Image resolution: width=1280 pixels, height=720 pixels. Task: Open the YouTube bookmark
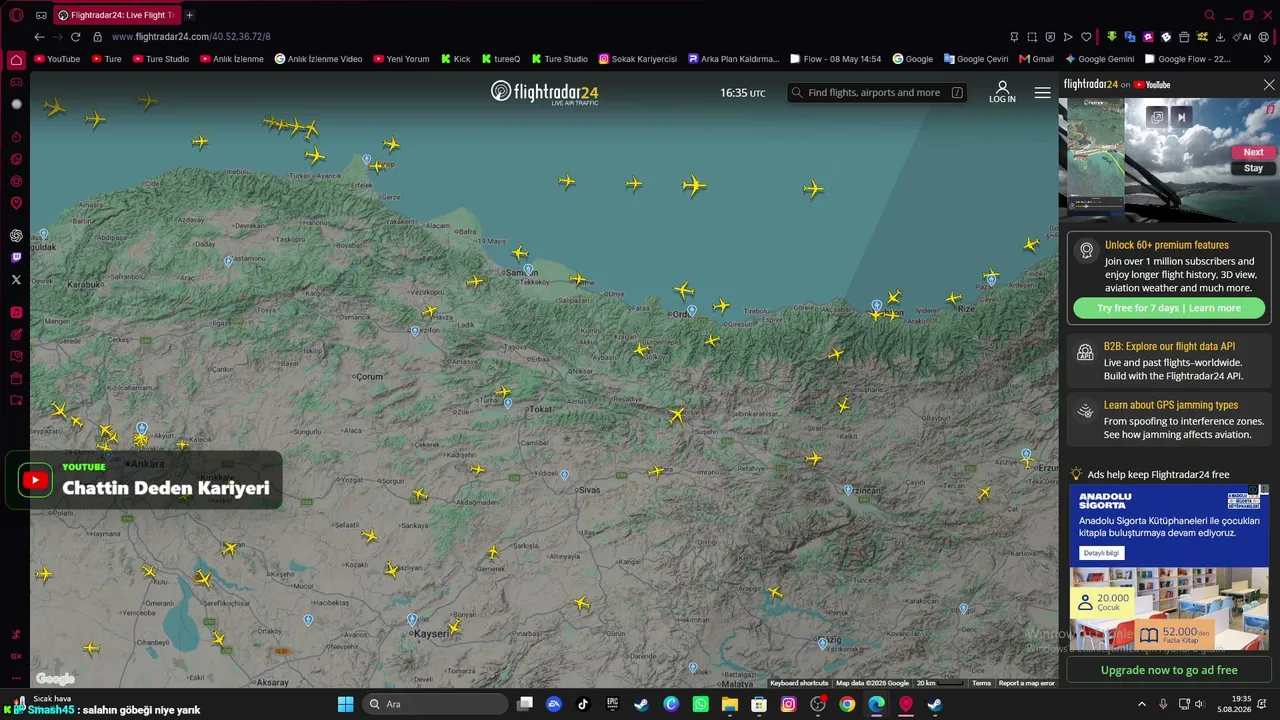coord(57,59)
